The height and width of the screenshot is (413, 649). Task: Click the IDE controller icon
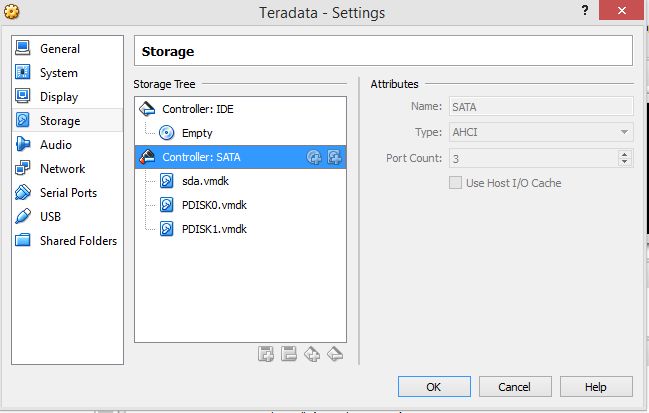point(147,109)
